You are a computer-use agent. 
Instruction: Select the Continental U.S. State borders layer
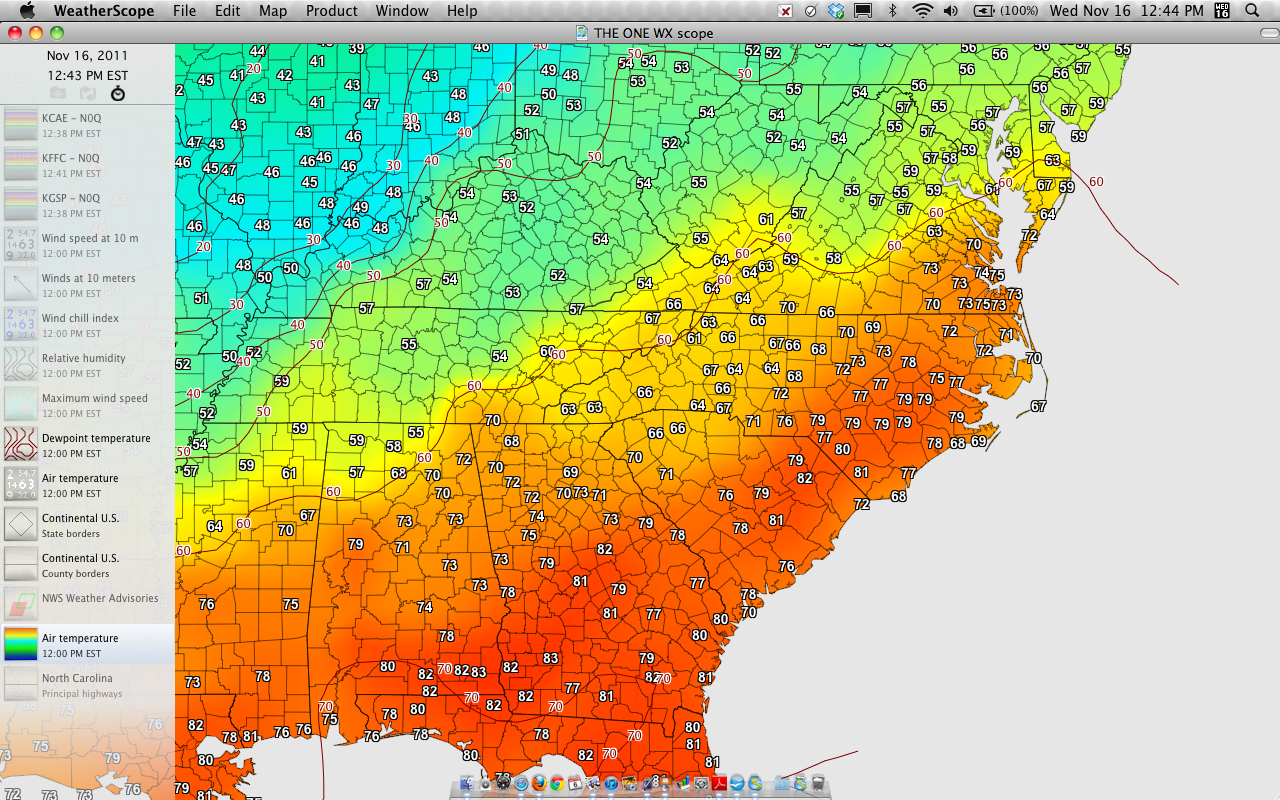pos(87,525)
